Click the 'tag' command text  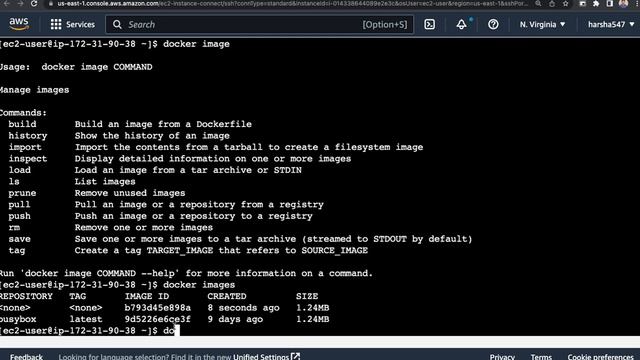17,250
